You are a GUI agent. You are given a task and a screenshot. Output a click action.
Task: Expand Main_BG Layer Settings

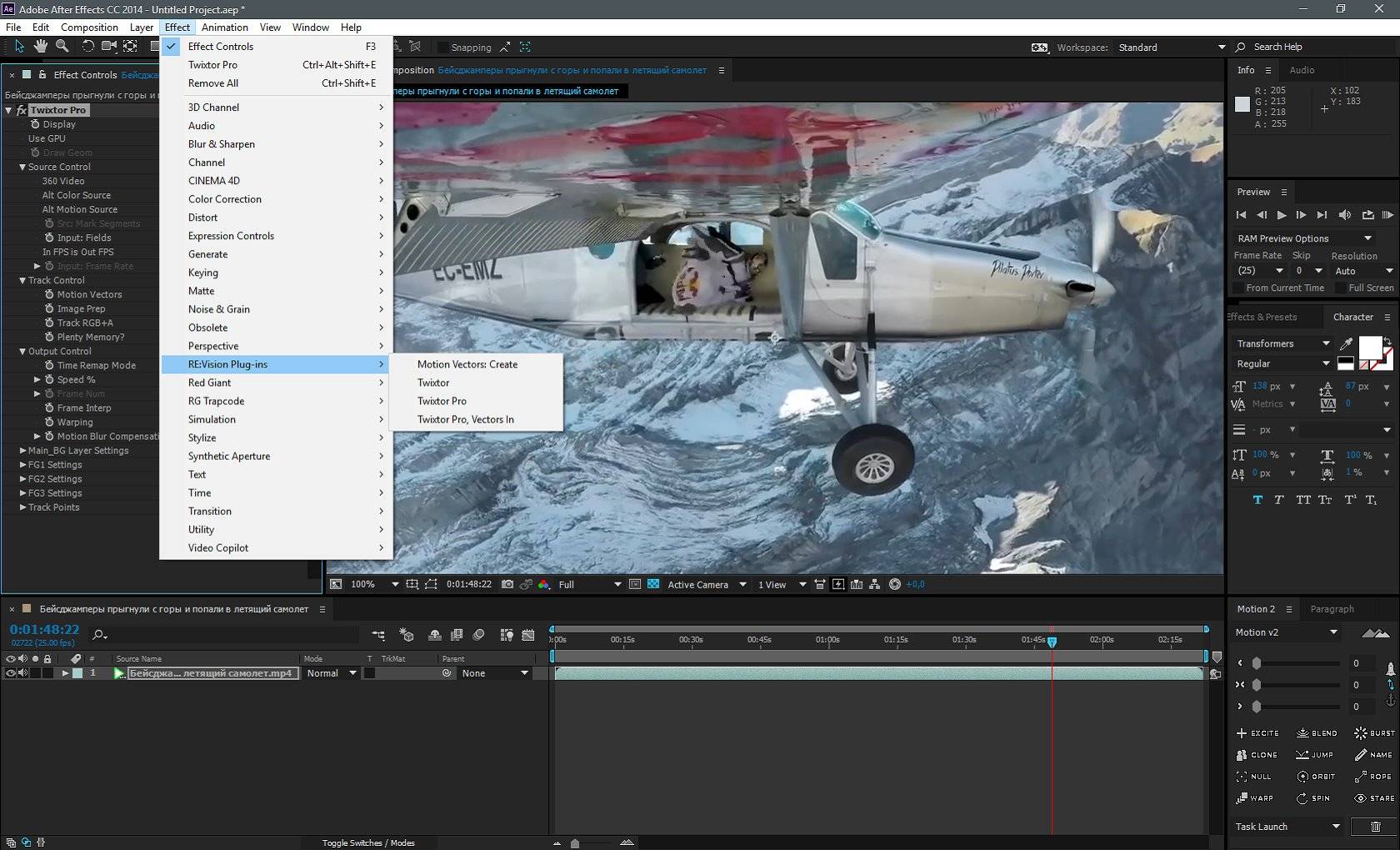point(22,450)
